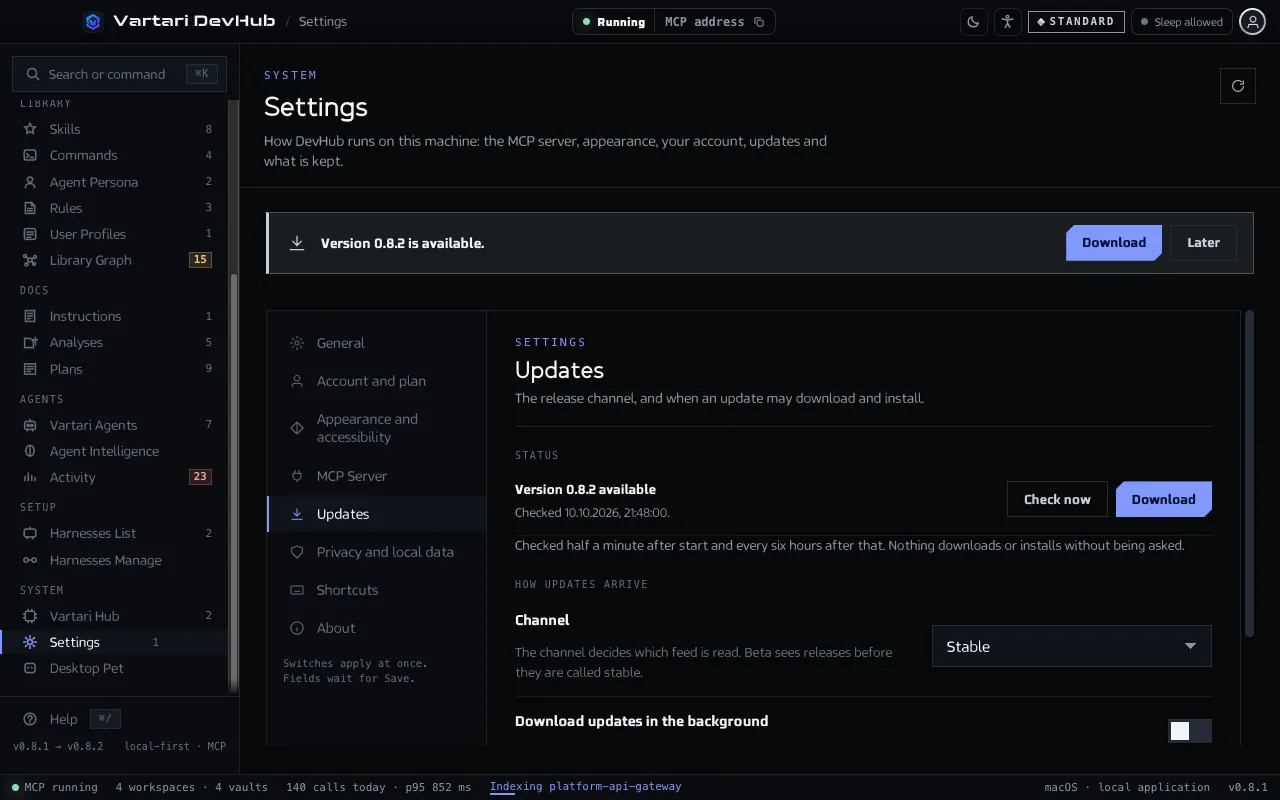Click Indexing platform-api-gateway in status bar
The height and width of the screenshot is (800, 1280).
coord(585,787)
